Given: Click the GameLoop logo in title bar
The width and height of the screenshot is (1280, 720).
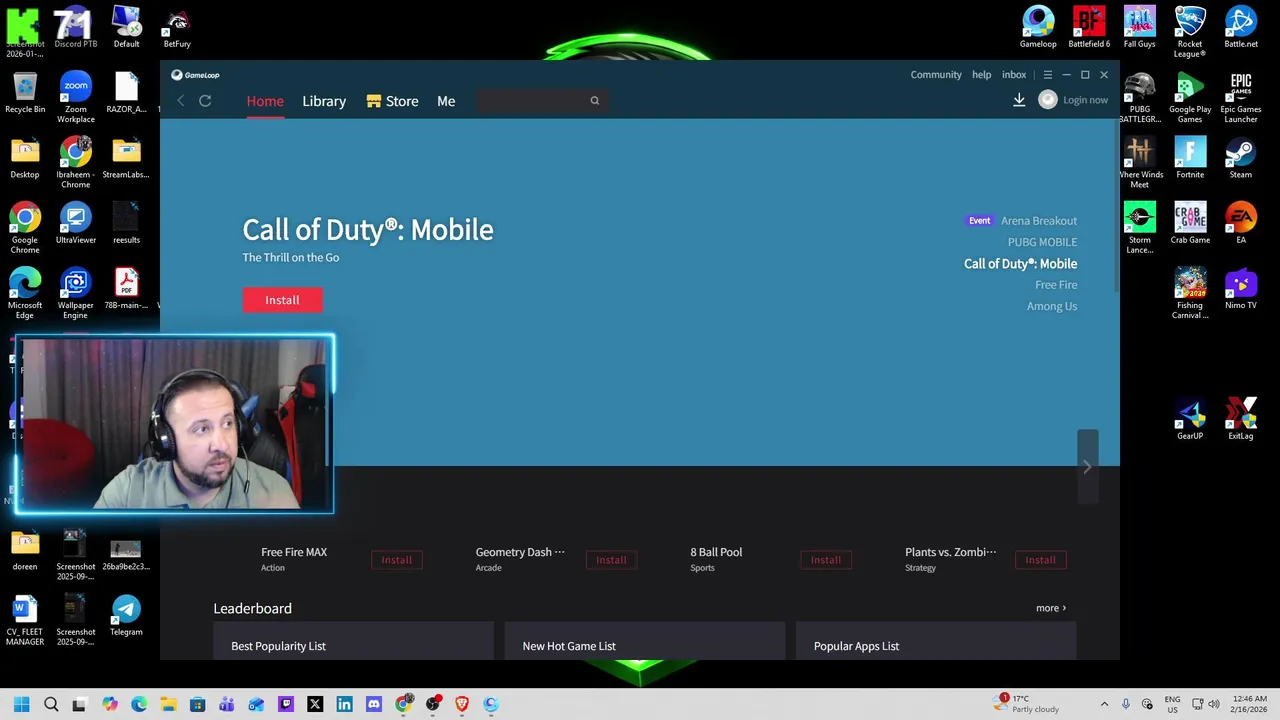Looking at the screenshot, I should [195, 75].
